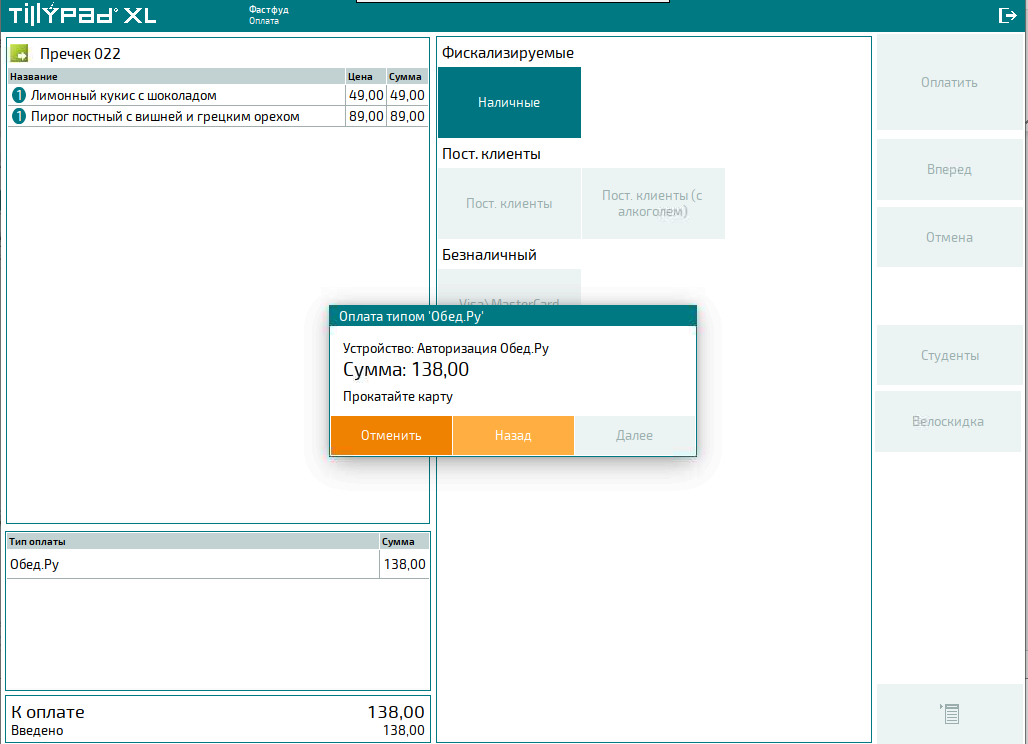Click quantity badge for Лимонный кукис с шоколадом

coord(18,96)
